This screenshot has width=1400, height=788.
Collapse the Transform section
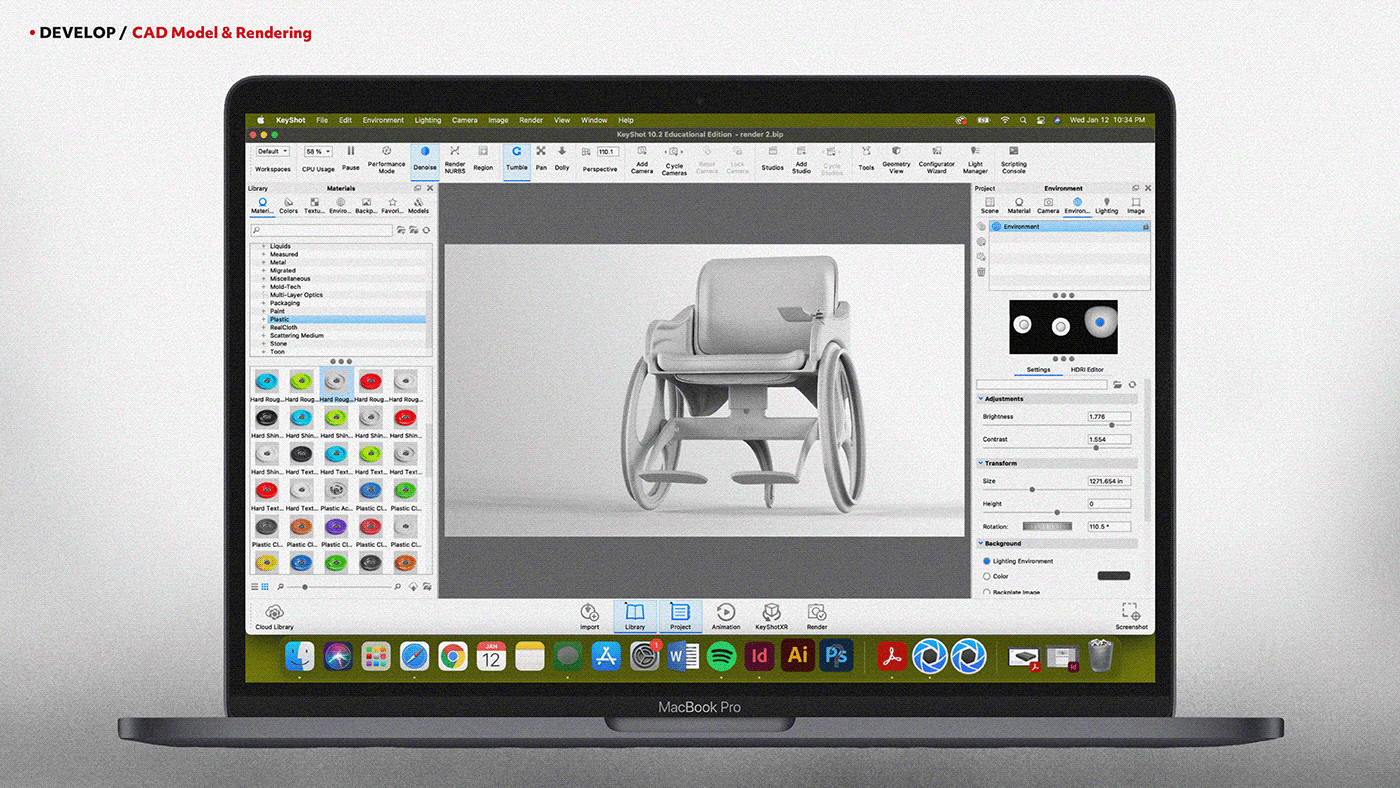(980, 462)
